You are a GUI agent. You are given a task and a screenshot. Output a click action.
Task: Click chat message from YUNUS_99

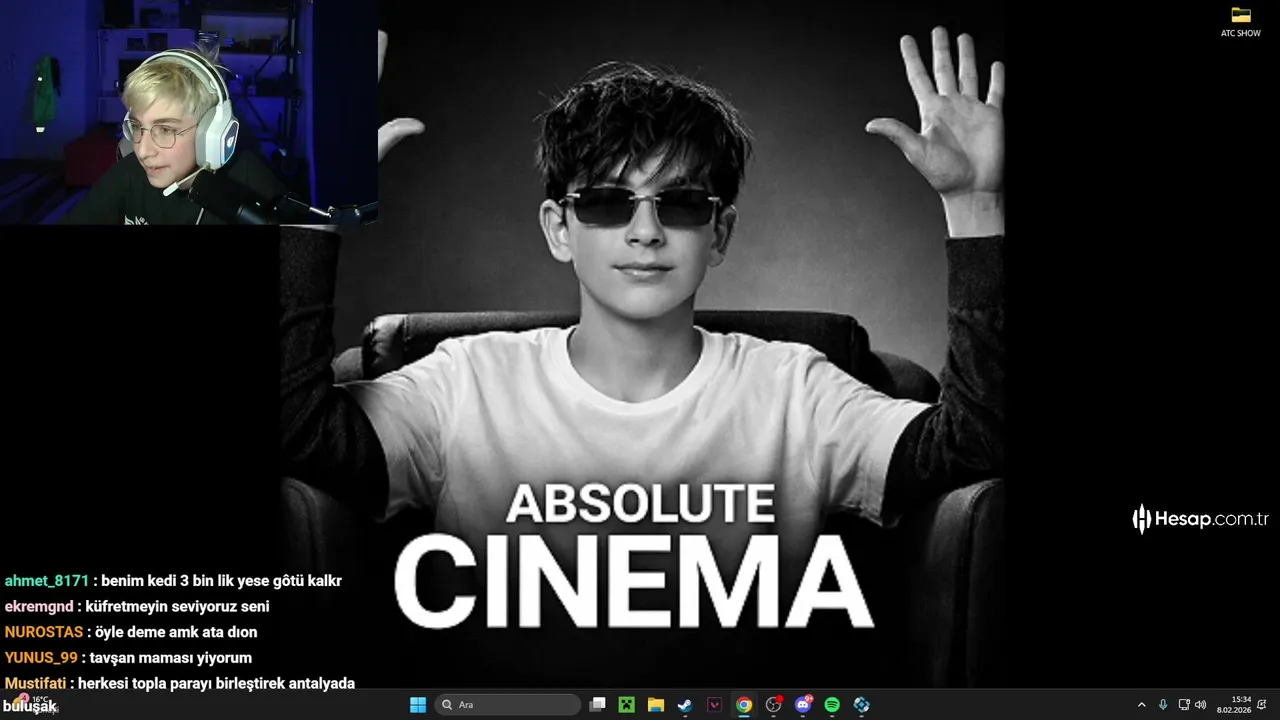point(128,658)
